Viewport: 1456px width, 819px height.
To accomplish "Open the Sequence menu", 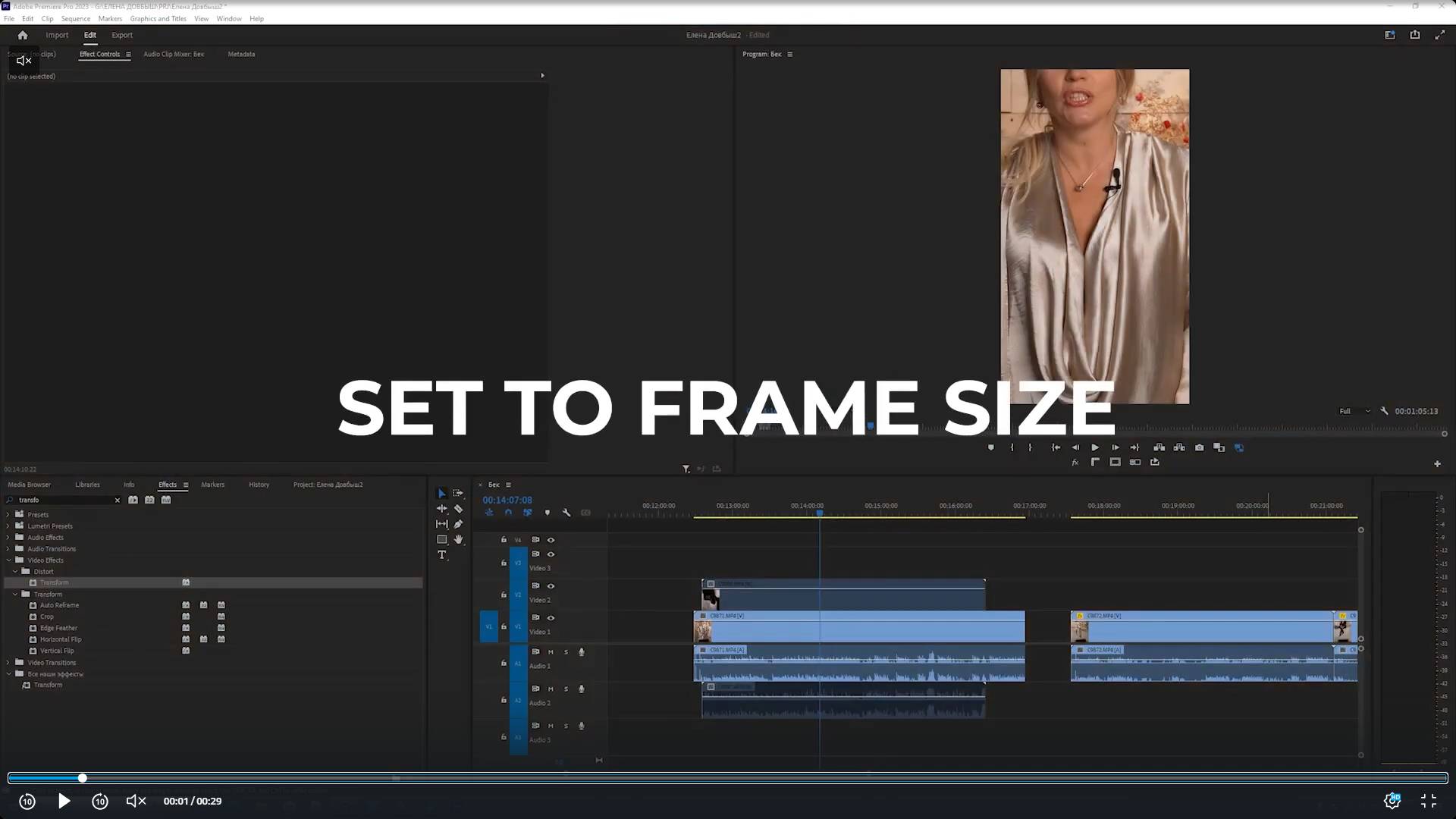I will click(x=75, y=18).
